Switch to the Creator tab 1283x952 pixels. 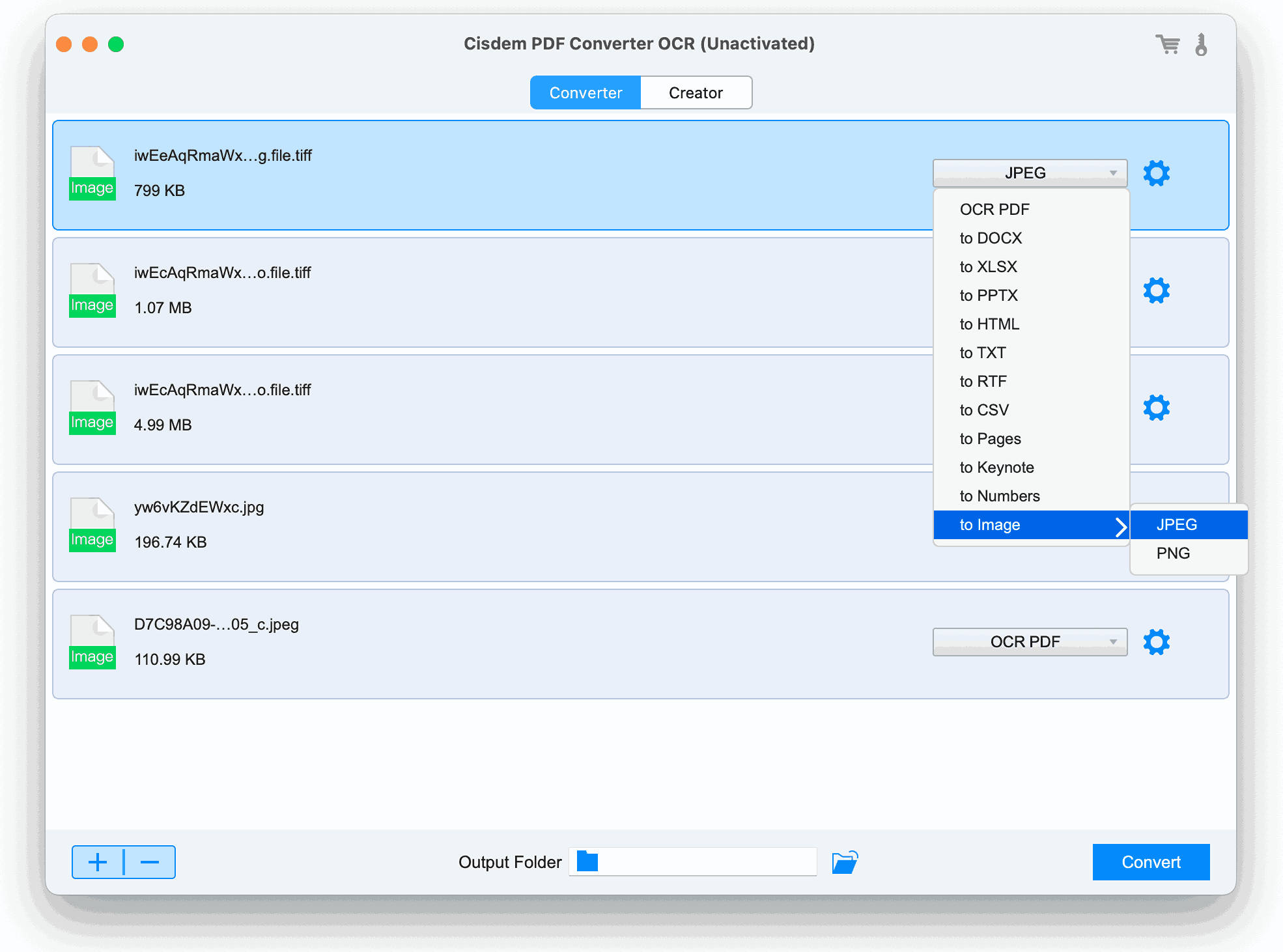coord(696,92)
